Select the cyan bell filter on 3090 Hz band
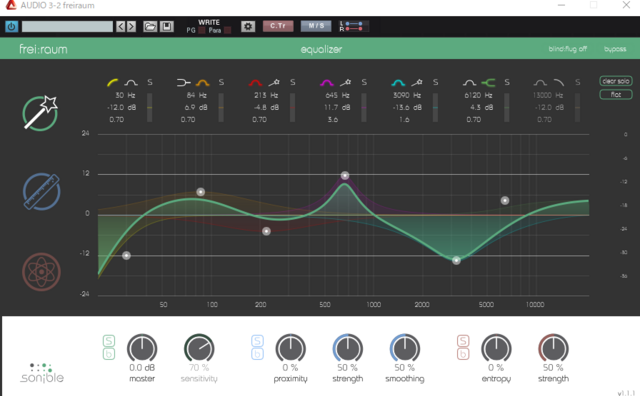Image resolution: width=640 pixels, height=396 pixels. 398,83
